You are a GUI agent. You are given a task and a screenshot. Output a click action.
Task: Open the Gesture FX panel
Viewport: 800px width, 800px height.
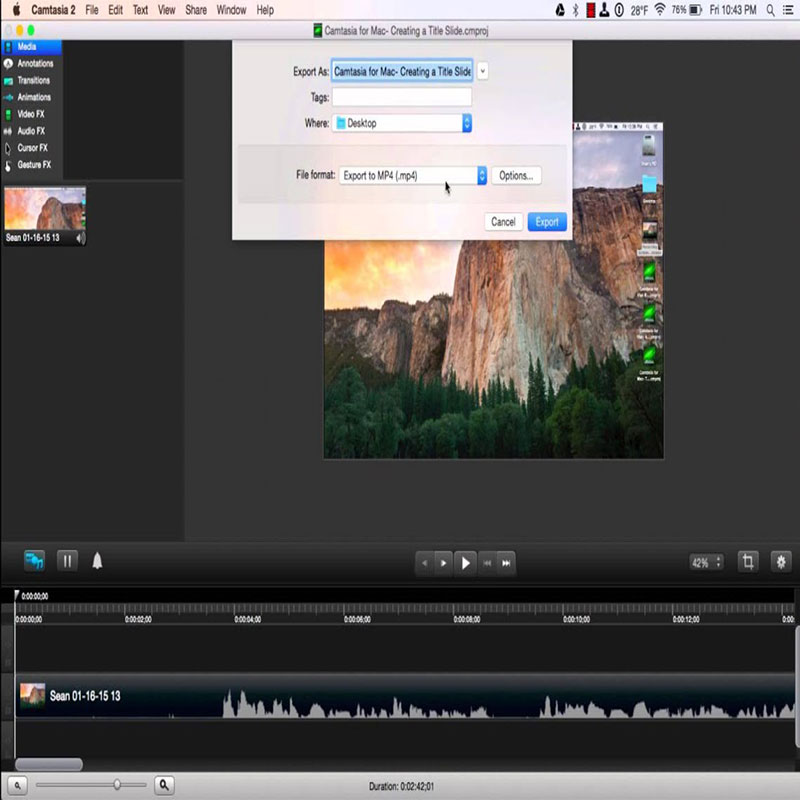coord(32,165)
